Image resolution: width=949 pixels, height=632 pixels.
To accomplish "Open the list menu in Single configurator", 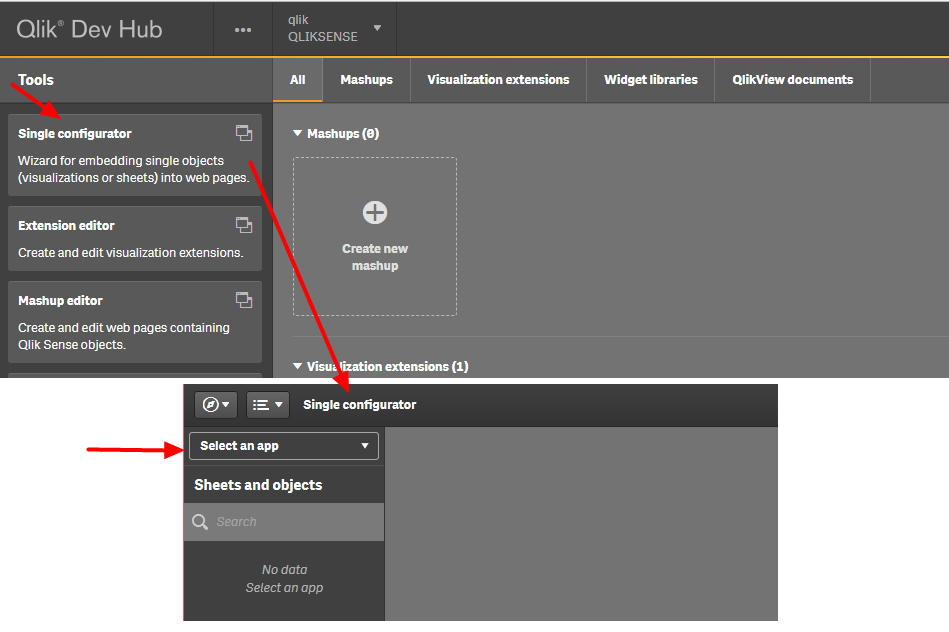I will point(268,404).
